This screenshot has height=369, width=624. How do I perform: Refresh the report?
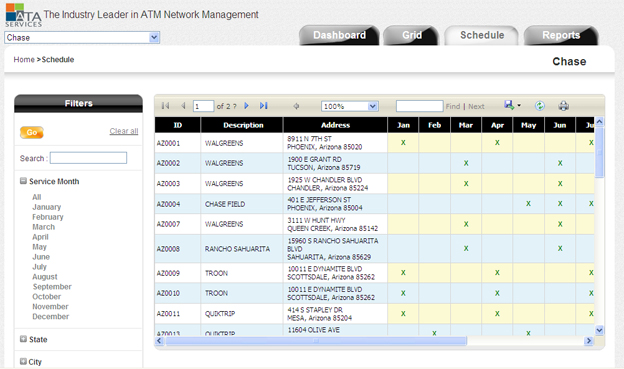click(540, 106)
